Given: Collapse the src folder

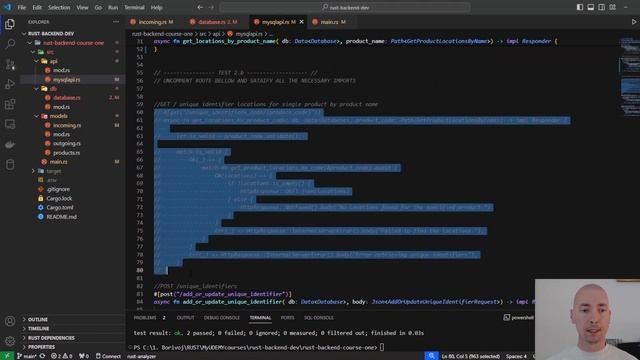Looking at the screenshot, I should pos(33,52).
